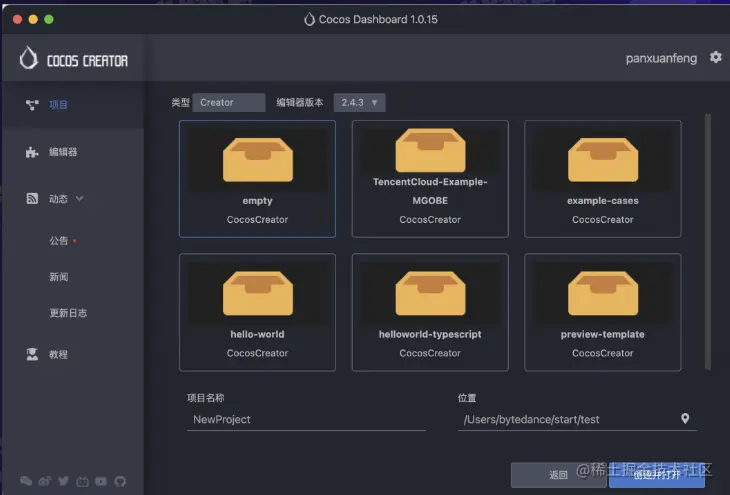Collapse the 动态 section chevron
Screen dimensions: 730x495
[x=80, y=198]
